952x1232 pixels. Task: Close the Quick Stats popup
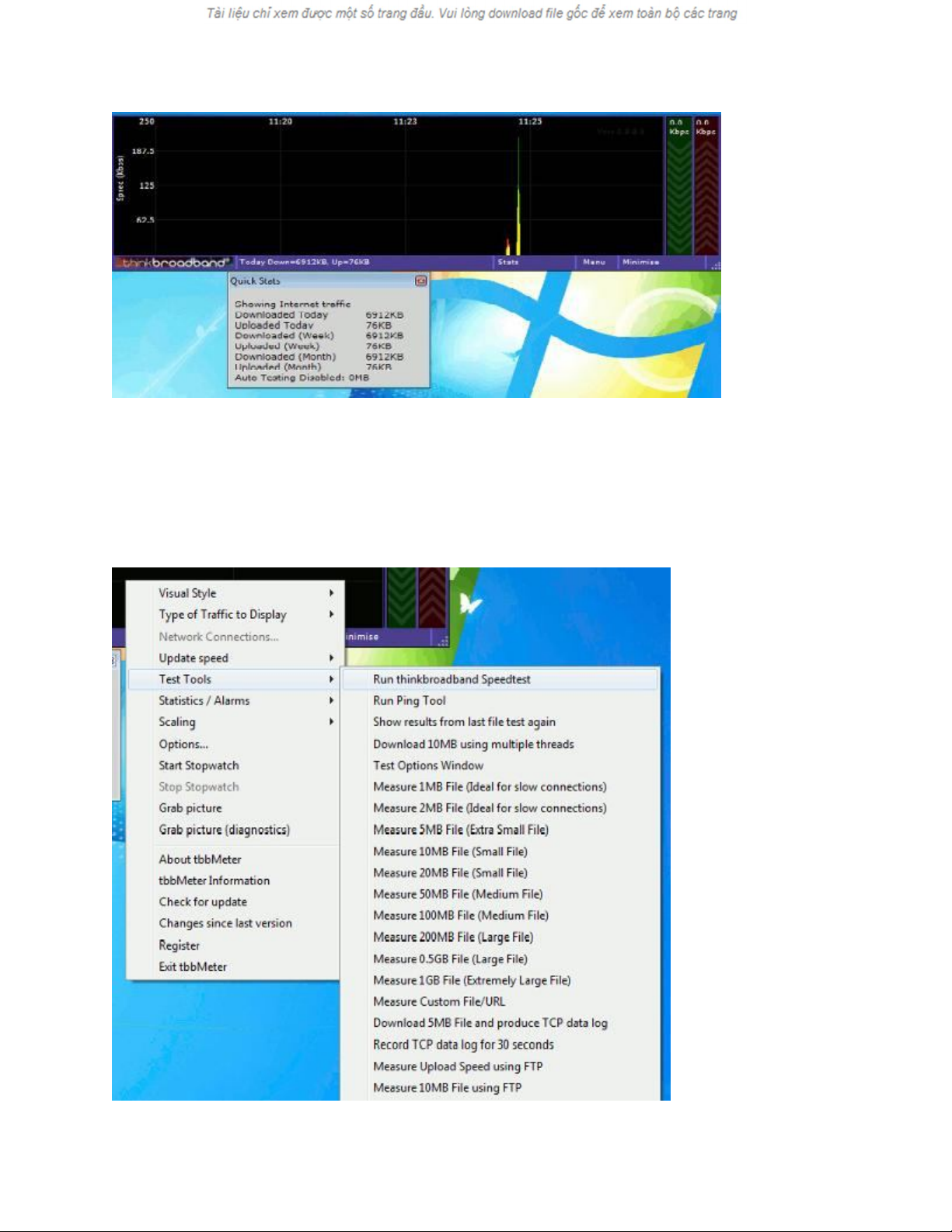pos(420,281)
